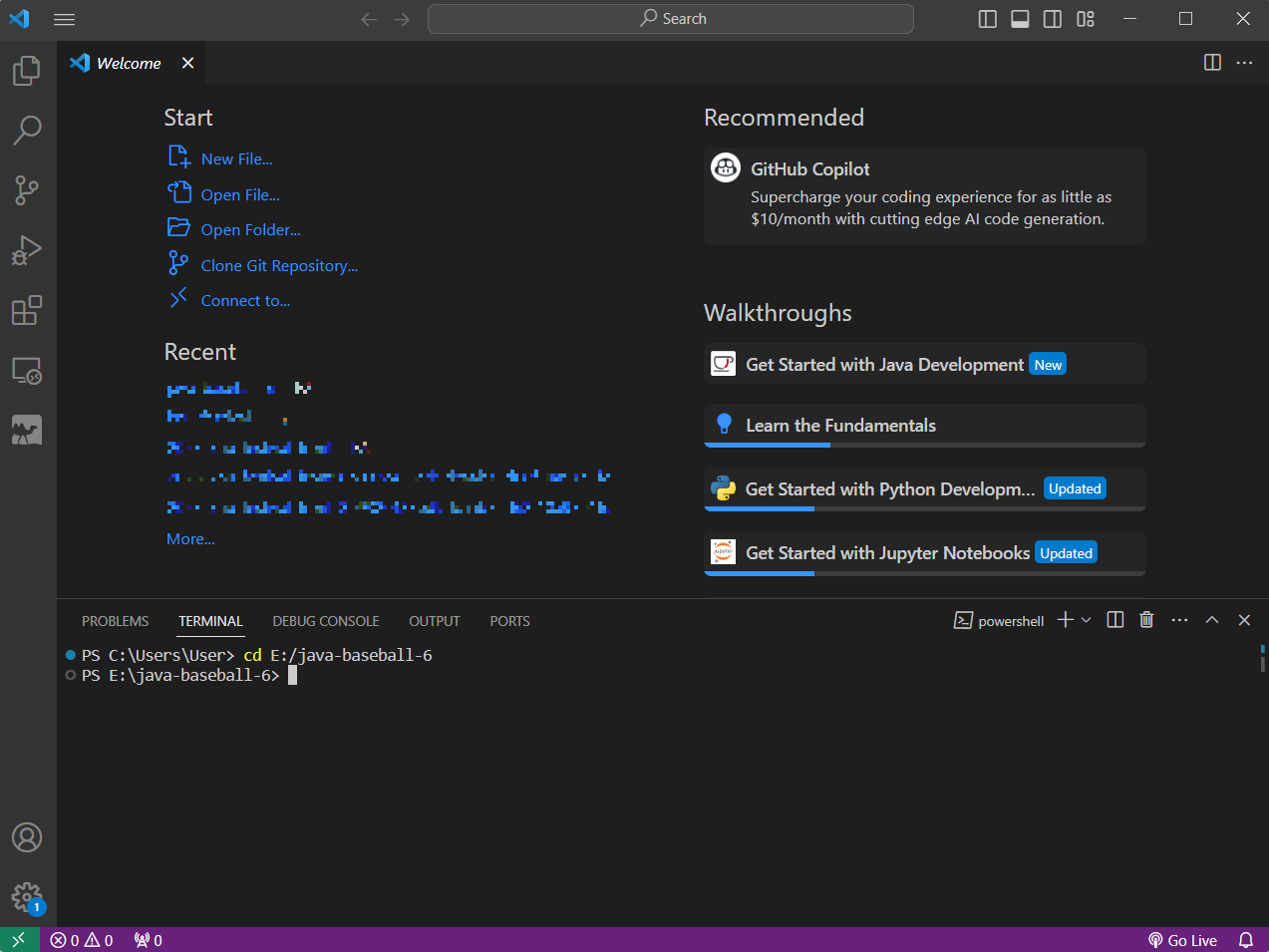This screenshot has height=952, width=1269.
Task: Open the Search view in activity bar
Action: click(27, 130)
